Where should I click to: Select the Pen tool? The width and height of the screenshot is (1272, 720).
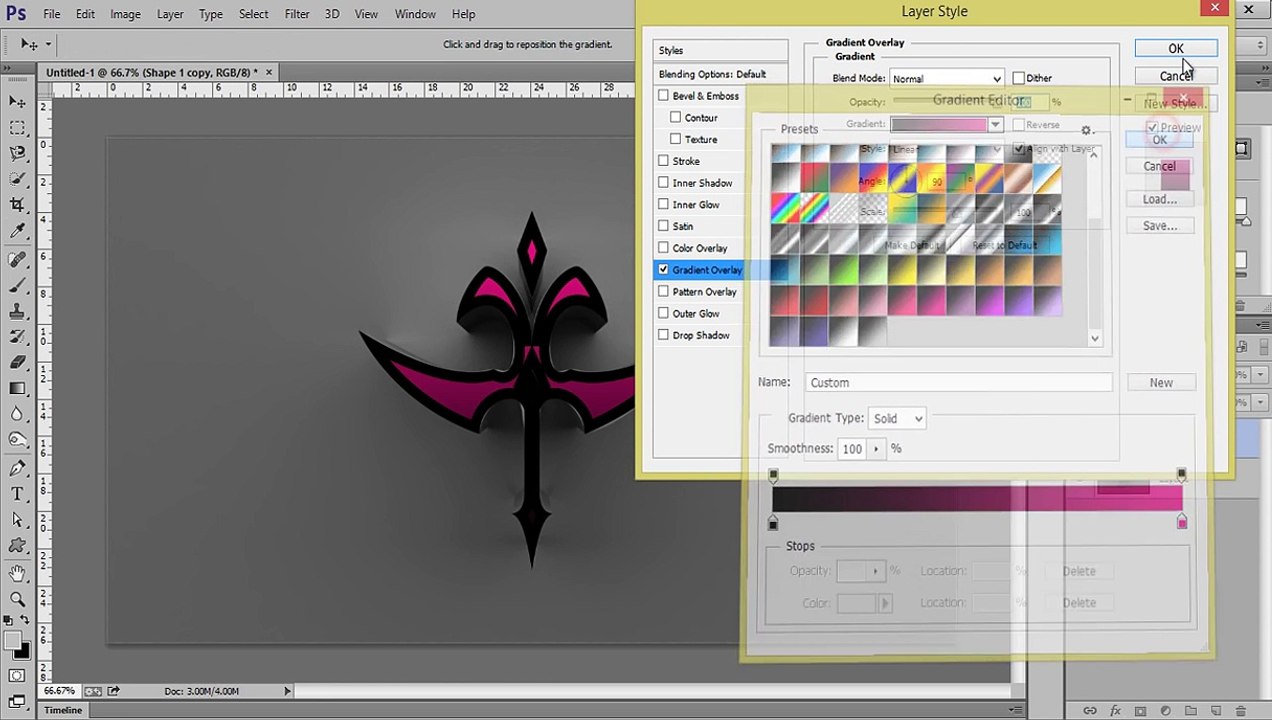tap(18, 468)
